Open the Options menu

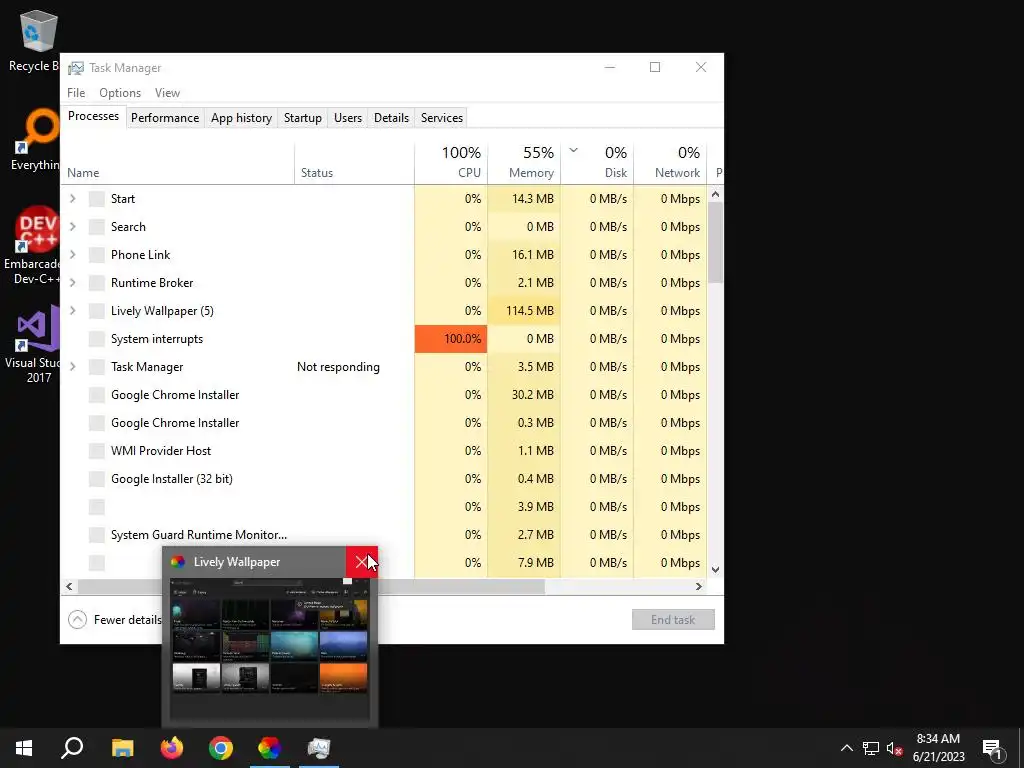[120, 93]
